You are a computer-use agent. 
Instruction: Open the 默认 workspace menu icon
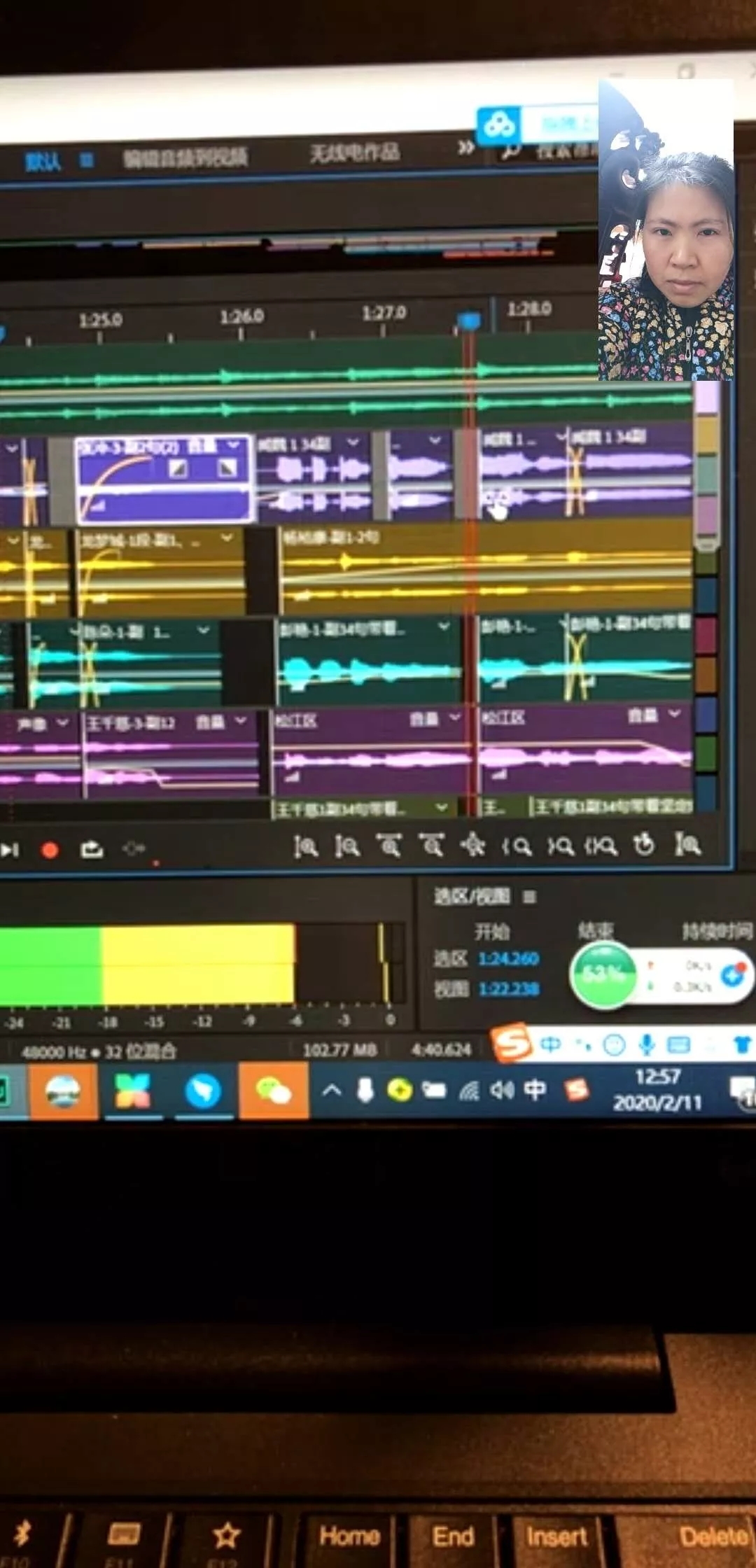tap(86, 160)
